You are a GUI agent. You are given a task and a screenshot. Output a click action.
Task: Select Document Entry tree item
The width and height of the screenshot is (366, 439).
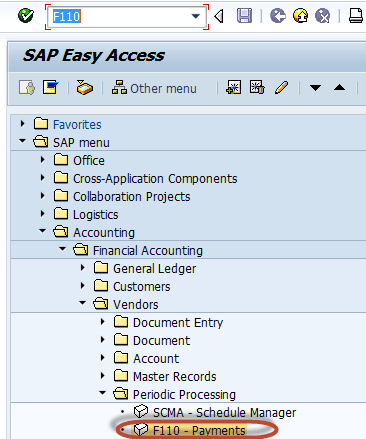pos(178,323)
